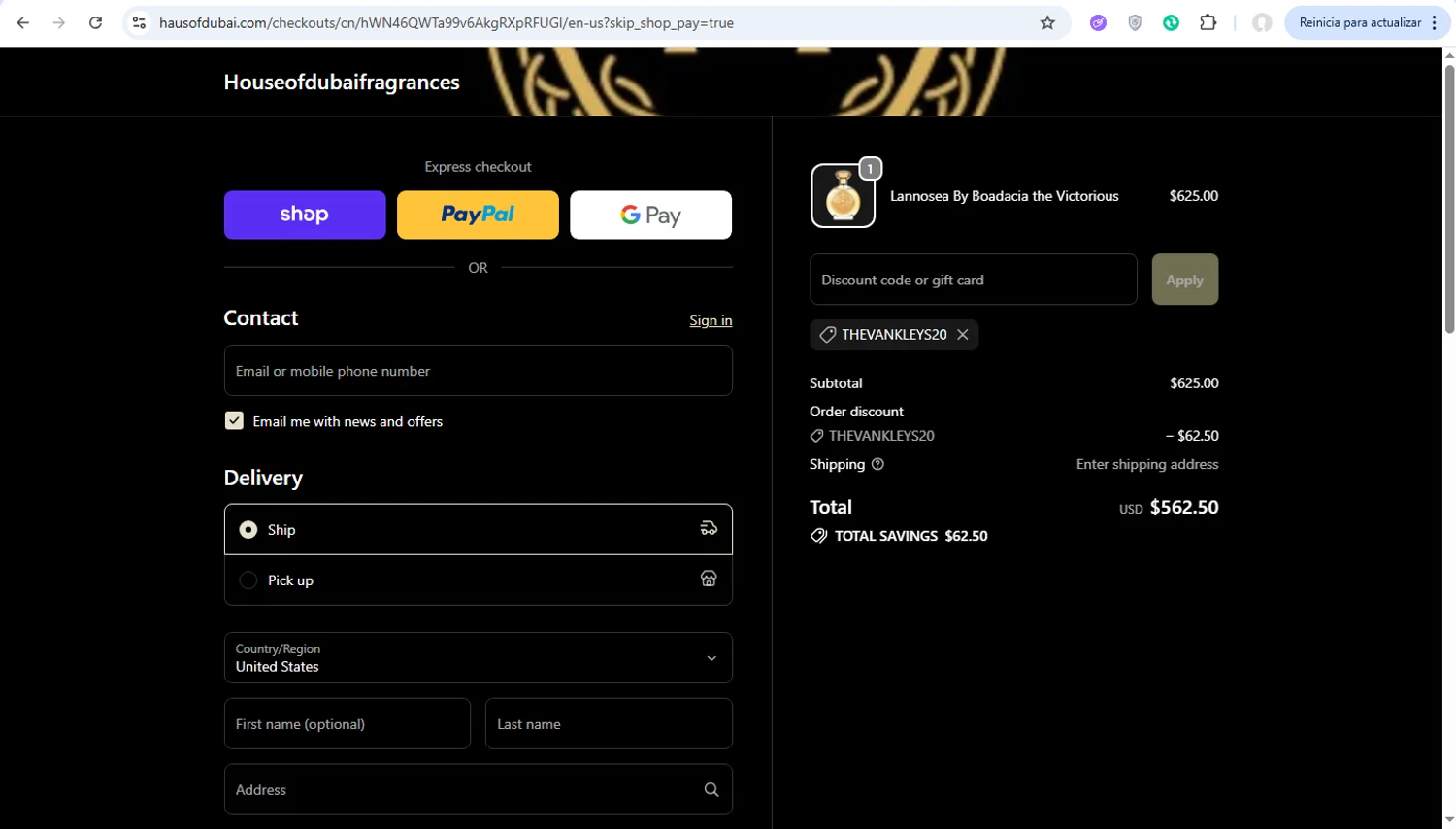The height and width of the screenshot is (829, 1456).
Task: Click Houseofdubaifragrances store name
Action: click(x=342, y=83)
